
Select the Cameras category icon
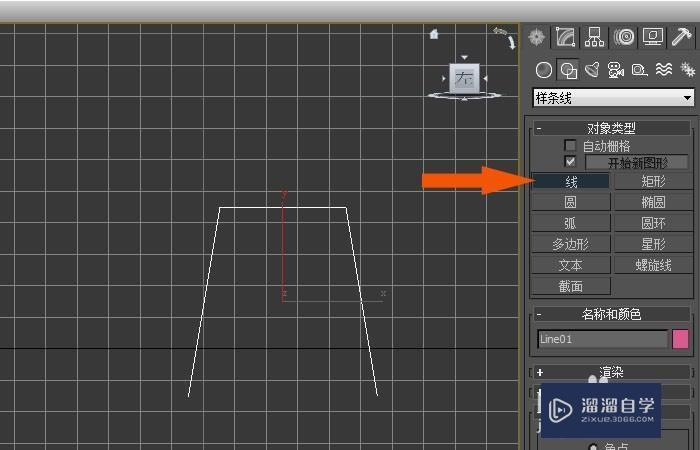(616, 70)
